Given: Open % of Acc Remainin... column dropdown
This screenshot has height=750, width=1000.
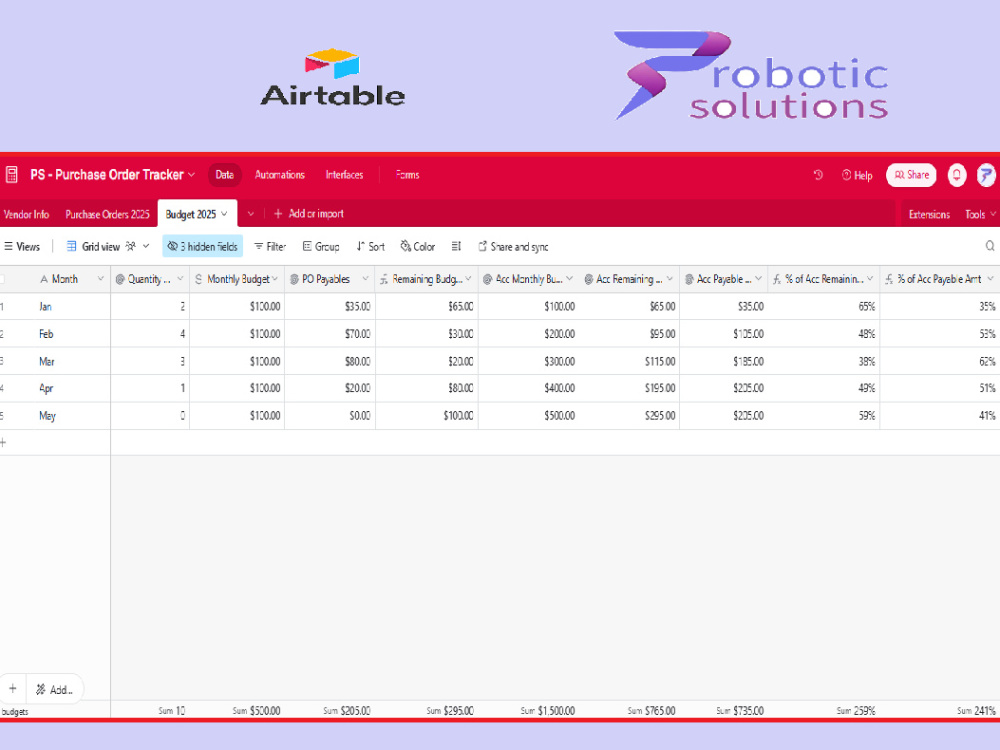Looking at the screenshot, I should coord(870,279).
